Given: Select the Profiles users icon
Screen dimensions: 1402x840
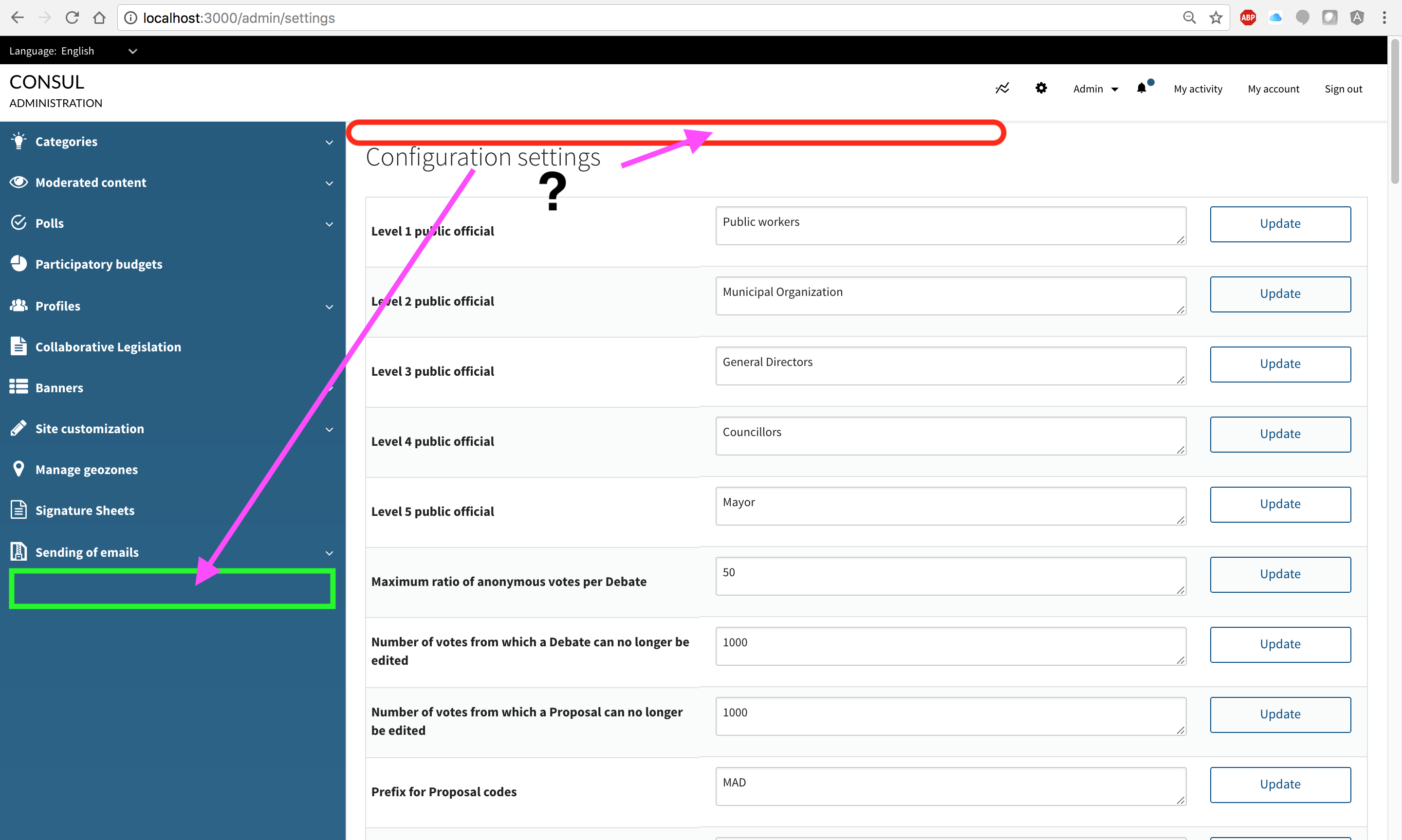Looking at the screenshot, I should tap(18, 305).
